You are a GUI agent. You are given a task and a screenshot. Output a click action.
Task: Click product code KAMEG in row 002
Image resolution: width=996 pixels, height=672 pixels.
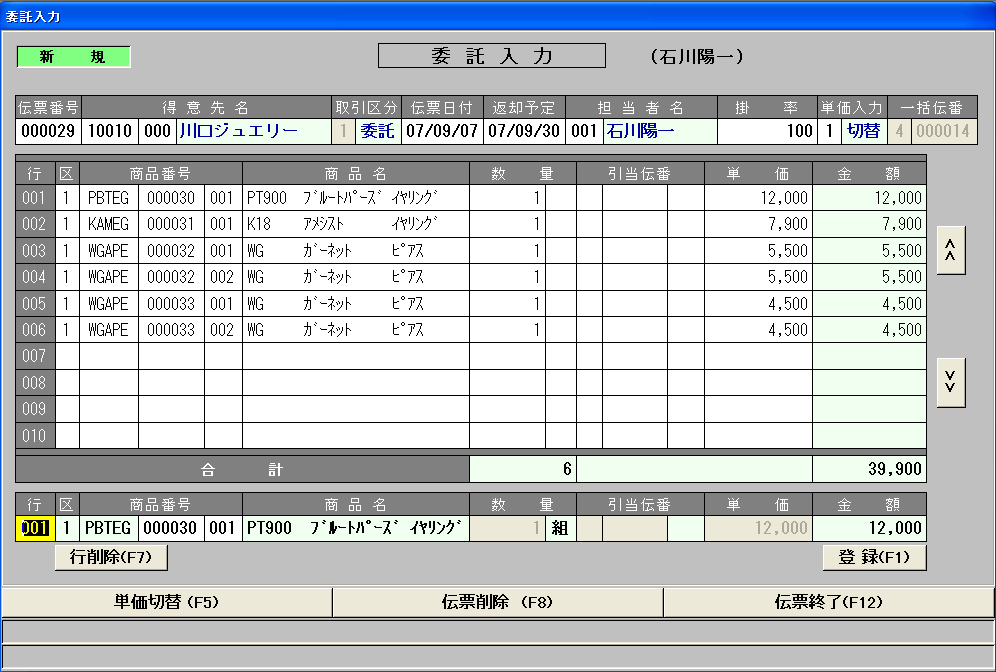tap(109, 224)
